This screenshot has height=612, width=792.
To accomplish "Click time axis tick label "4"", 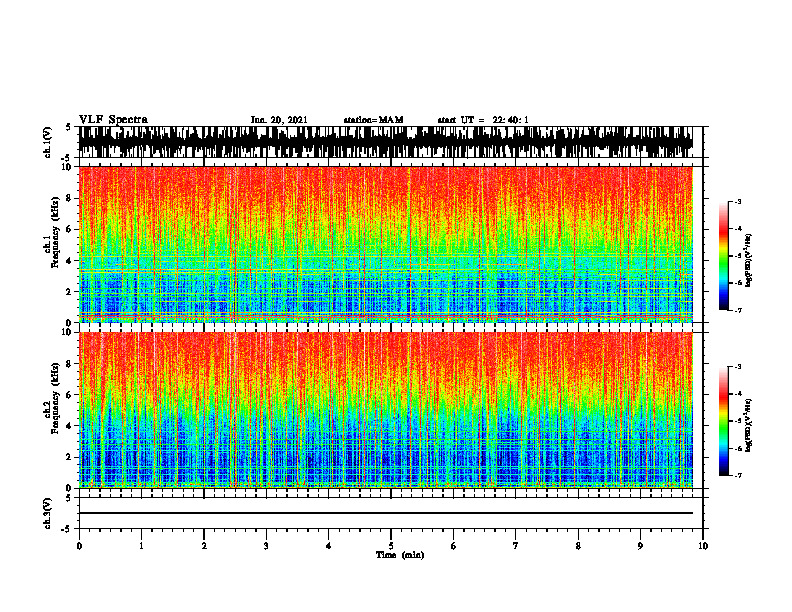I will (x=329, y=546).
